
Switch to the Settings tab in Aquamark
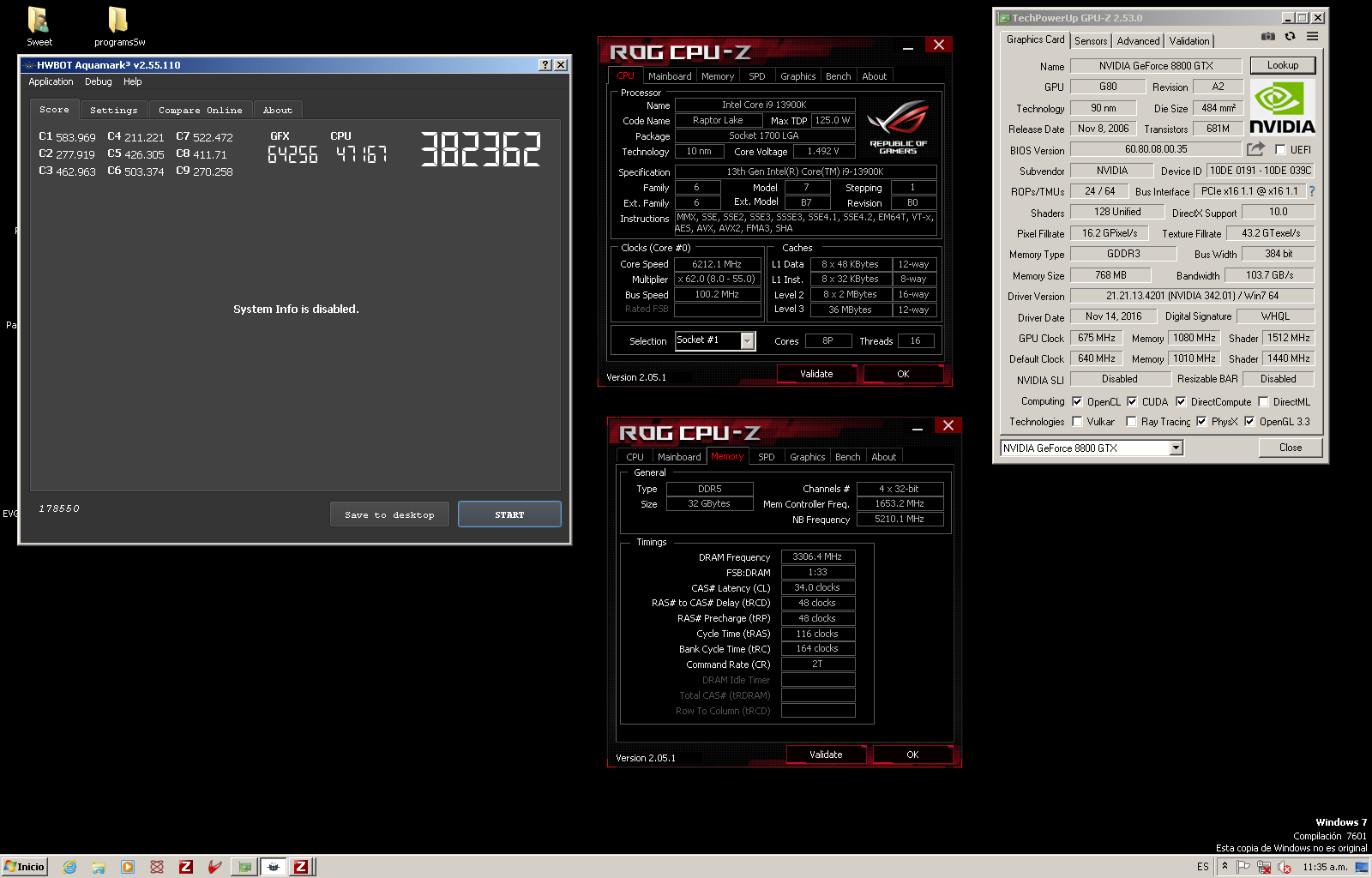click(x=113, y=110)
